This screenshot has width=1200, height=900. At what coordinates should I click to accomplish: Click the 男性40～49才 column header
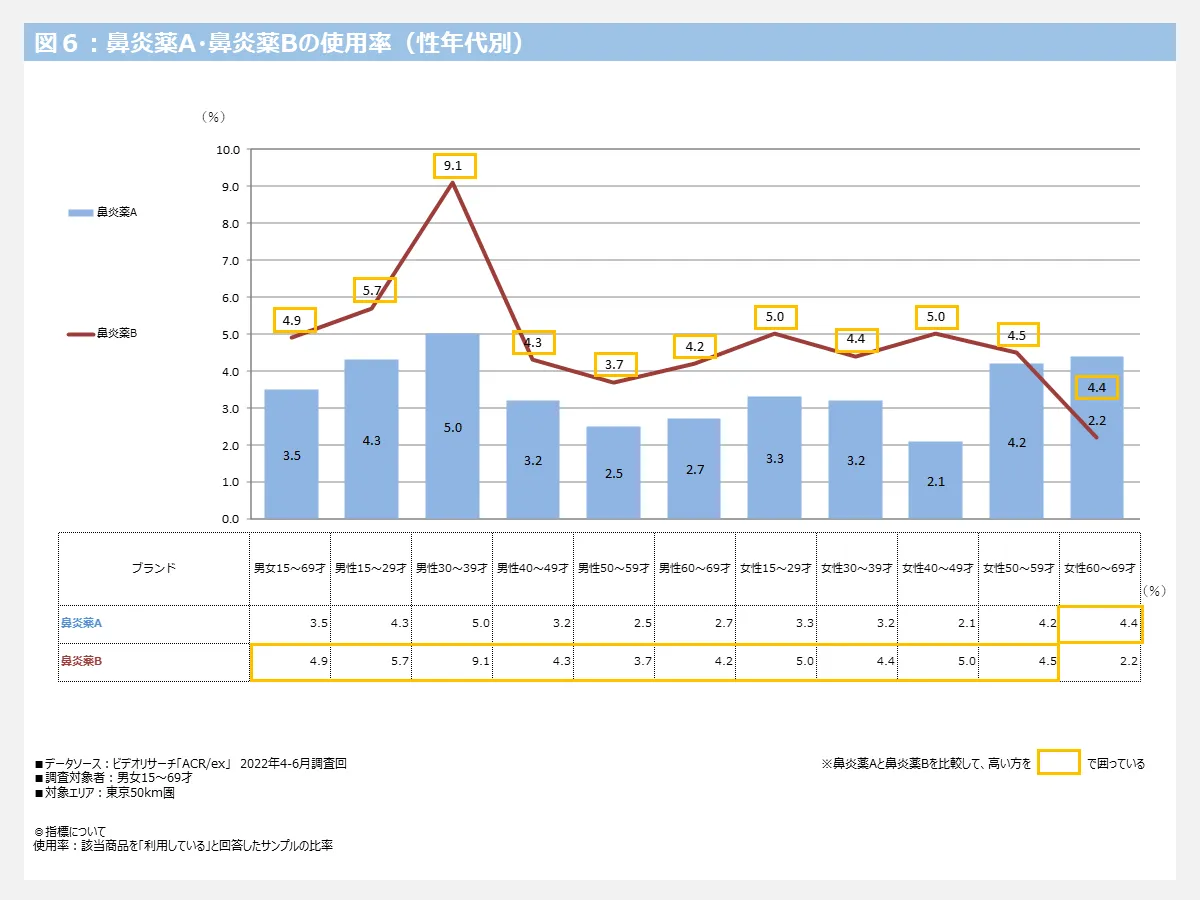[532, 568]
